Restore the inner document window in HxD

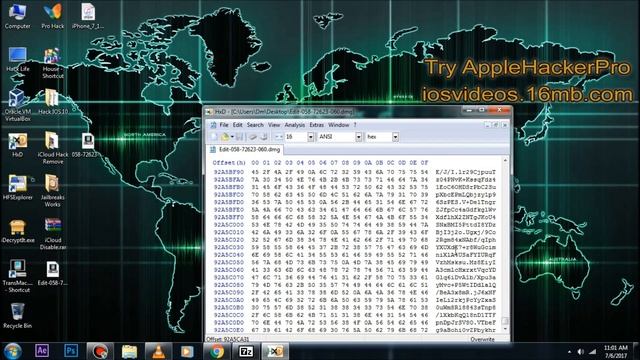point(496,125)
